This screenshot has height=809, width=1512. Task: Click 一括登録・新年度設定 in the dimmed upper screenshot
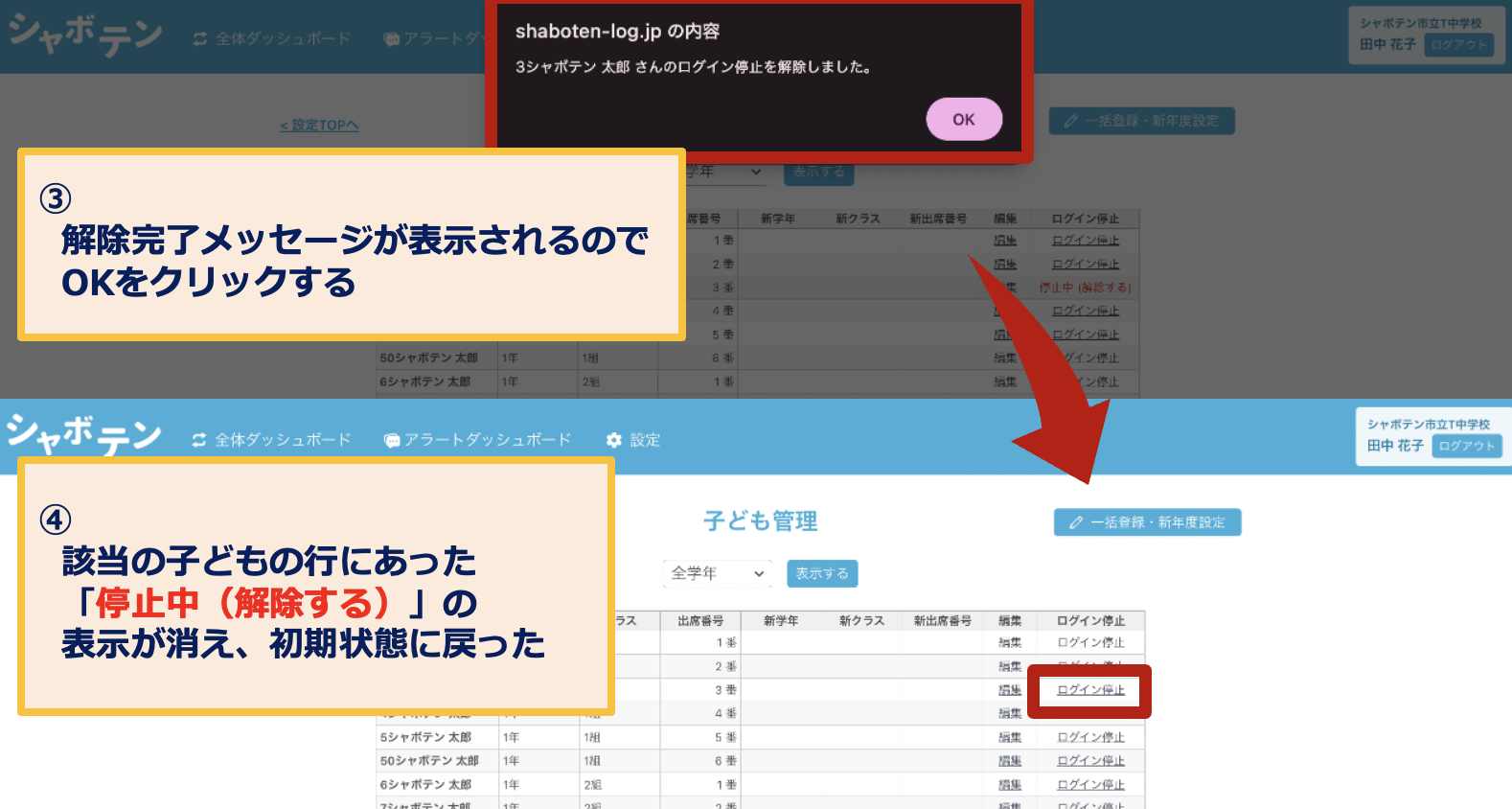pos(1141,121)
